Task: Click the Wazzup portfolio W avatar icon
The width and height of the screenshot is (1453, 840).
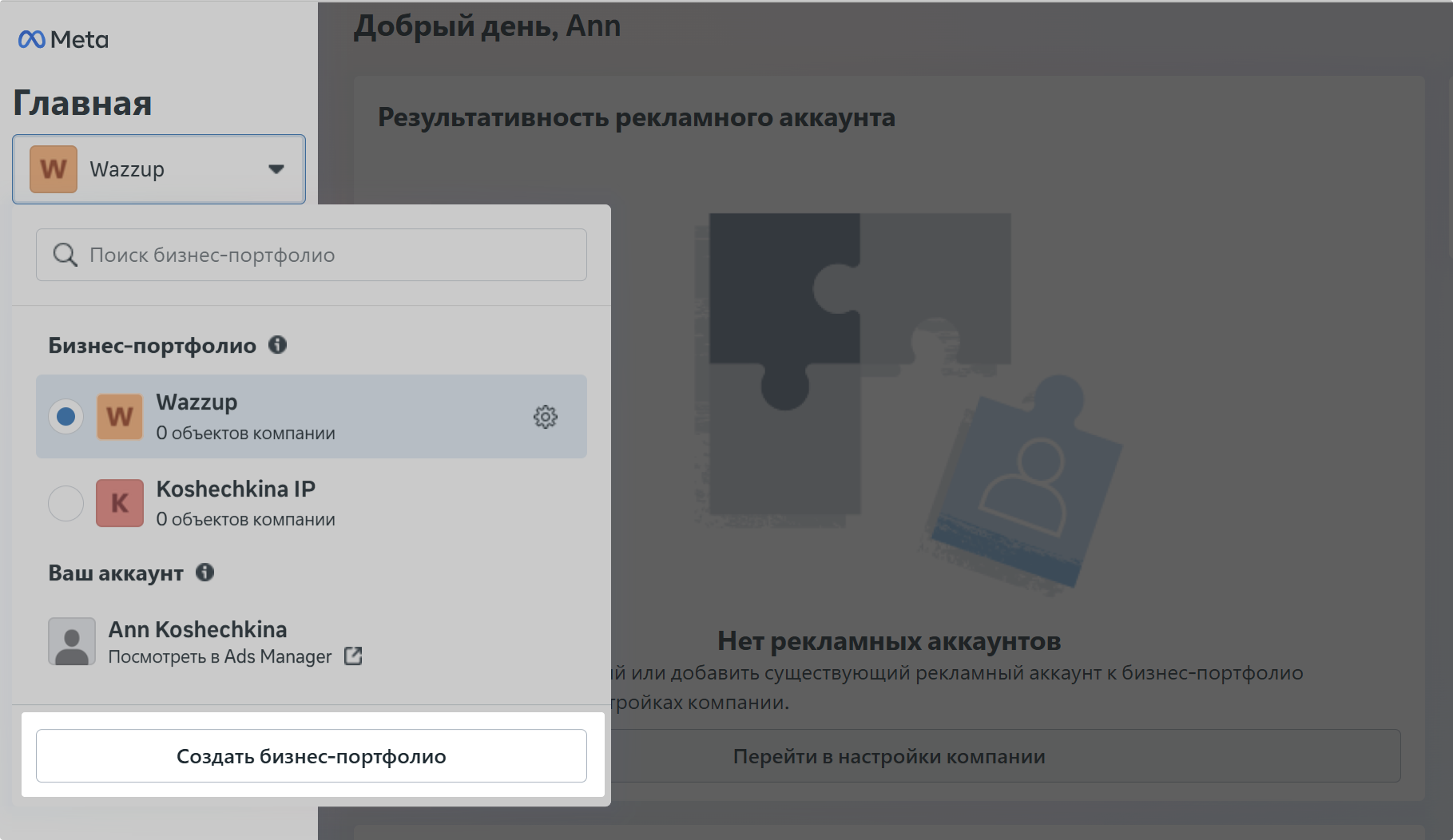Action: pos(120,416)
